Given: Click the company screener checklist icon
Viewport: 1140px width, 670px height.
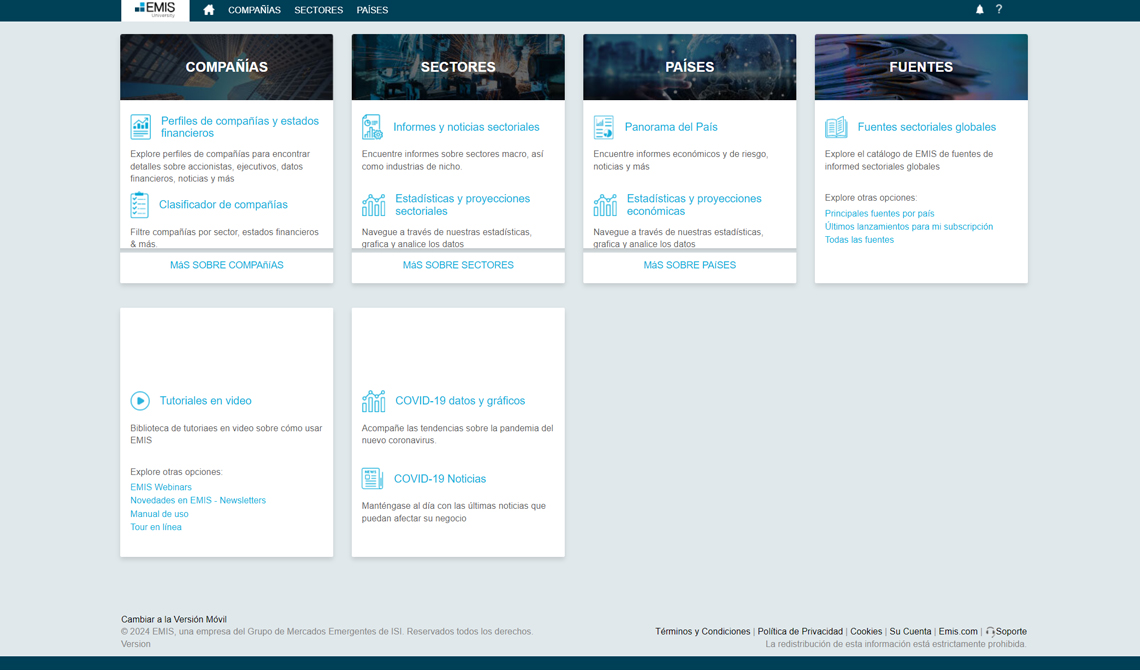Looking at the screenshot, I should click(x=140, y=205).
